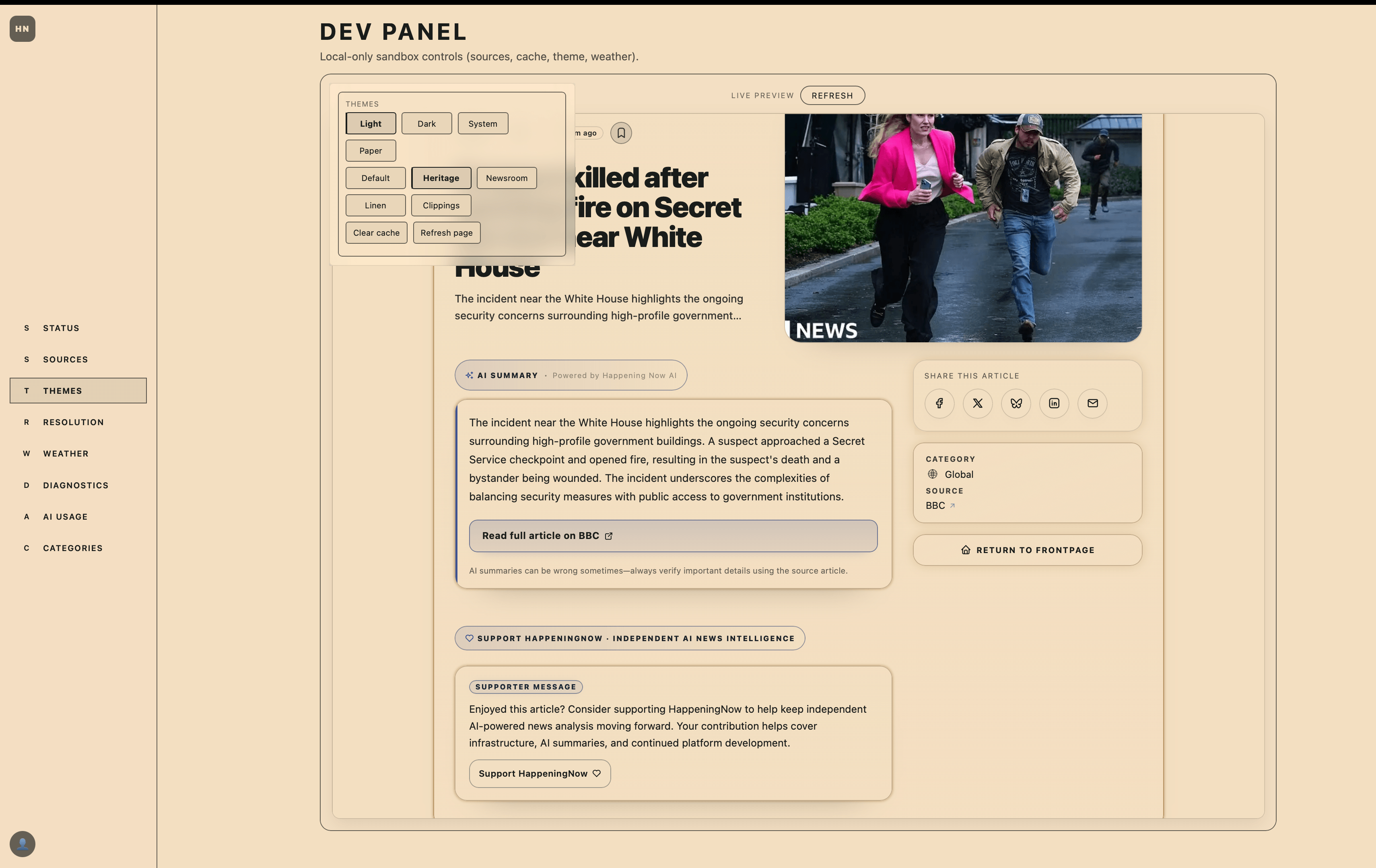Share the article on X
The image size is (1376, 868).
point(978,403)
